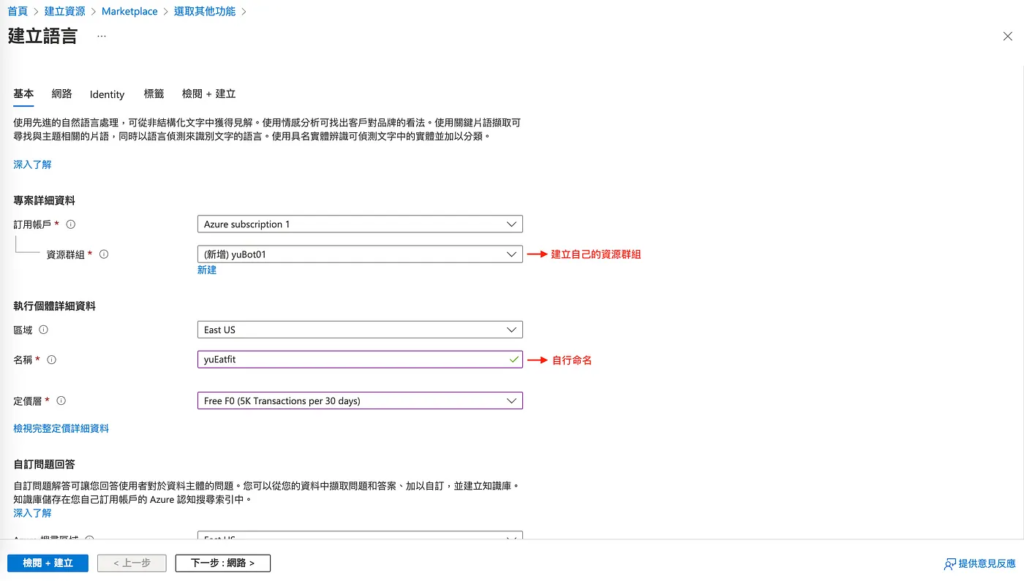1024x581 pixels.
Task: Open the 標籤 tab
Action: point(153,94)
